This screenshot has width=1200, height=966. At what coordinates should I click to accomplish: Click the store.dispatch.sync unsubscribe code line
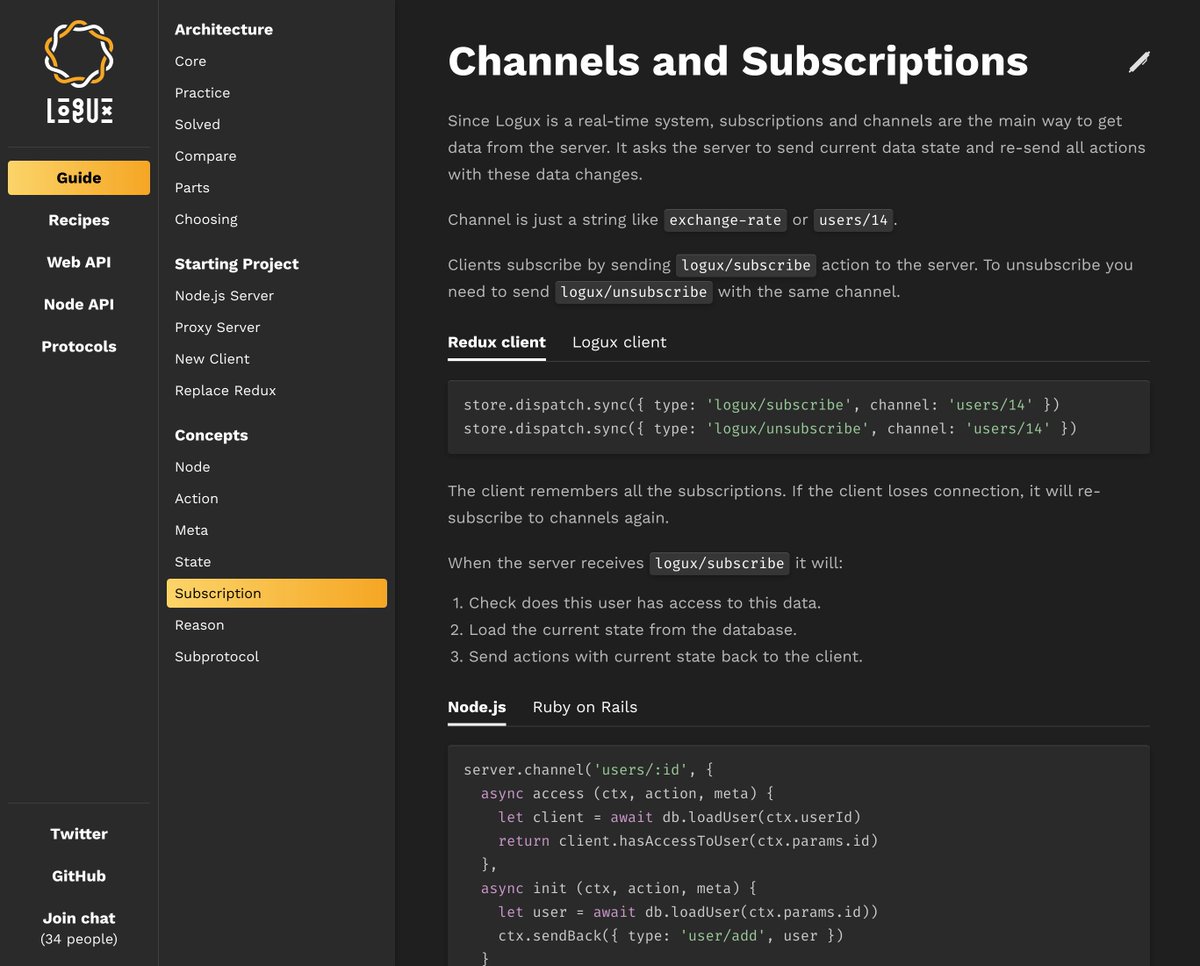770,428
